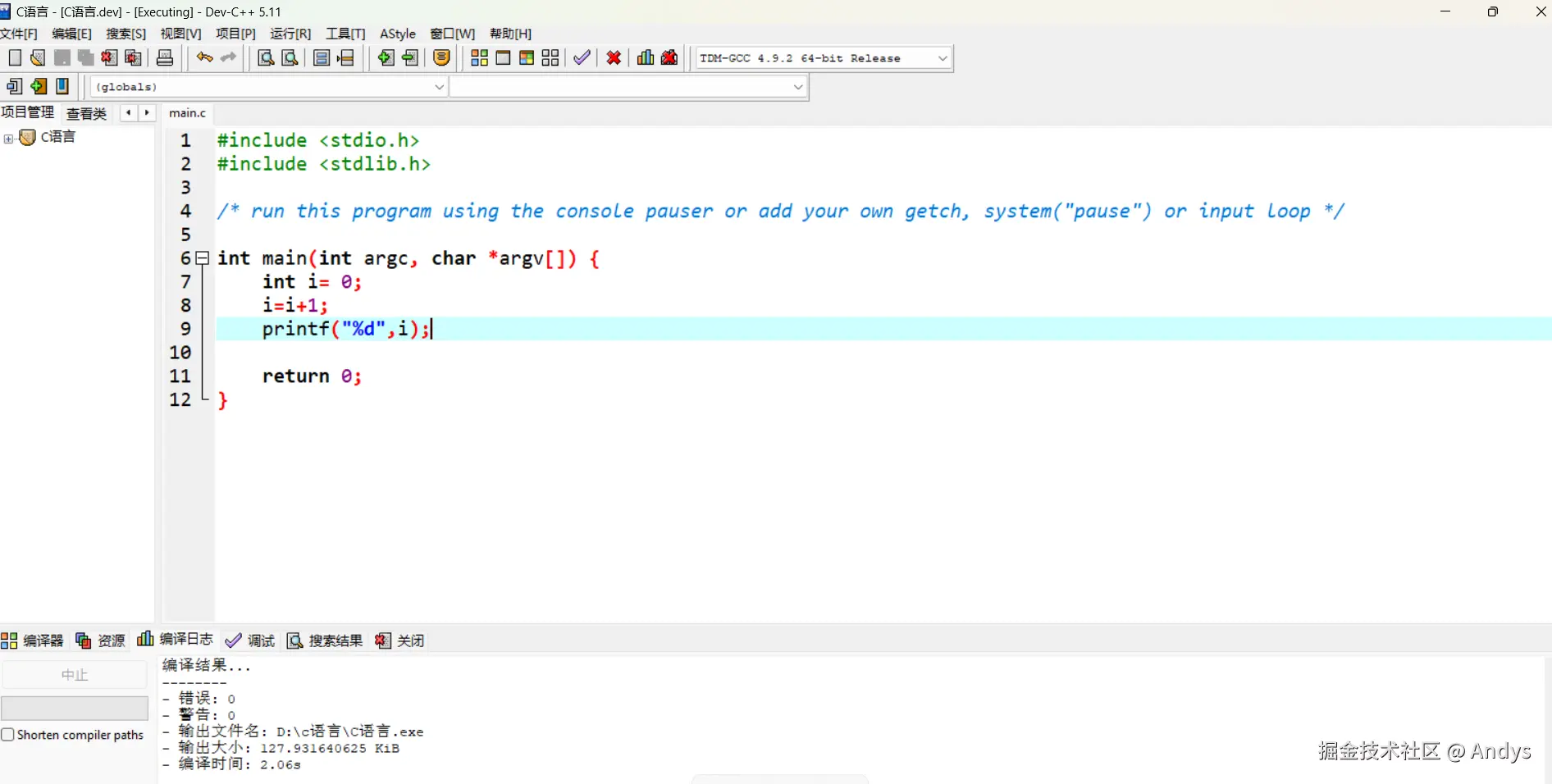
Task: Open Project options shield icon
Action: tap(441, 57)
